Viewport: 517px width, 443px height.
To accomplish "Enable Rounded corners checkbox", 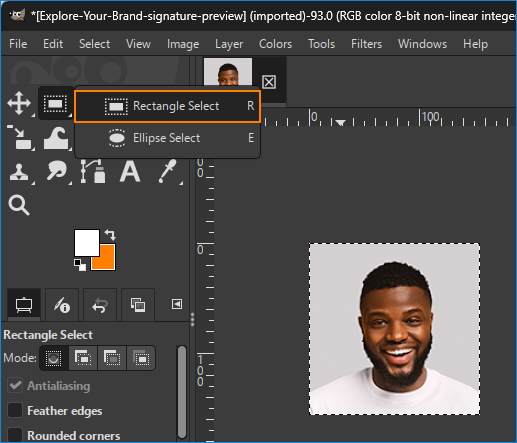I will click(x=15, y=435).
